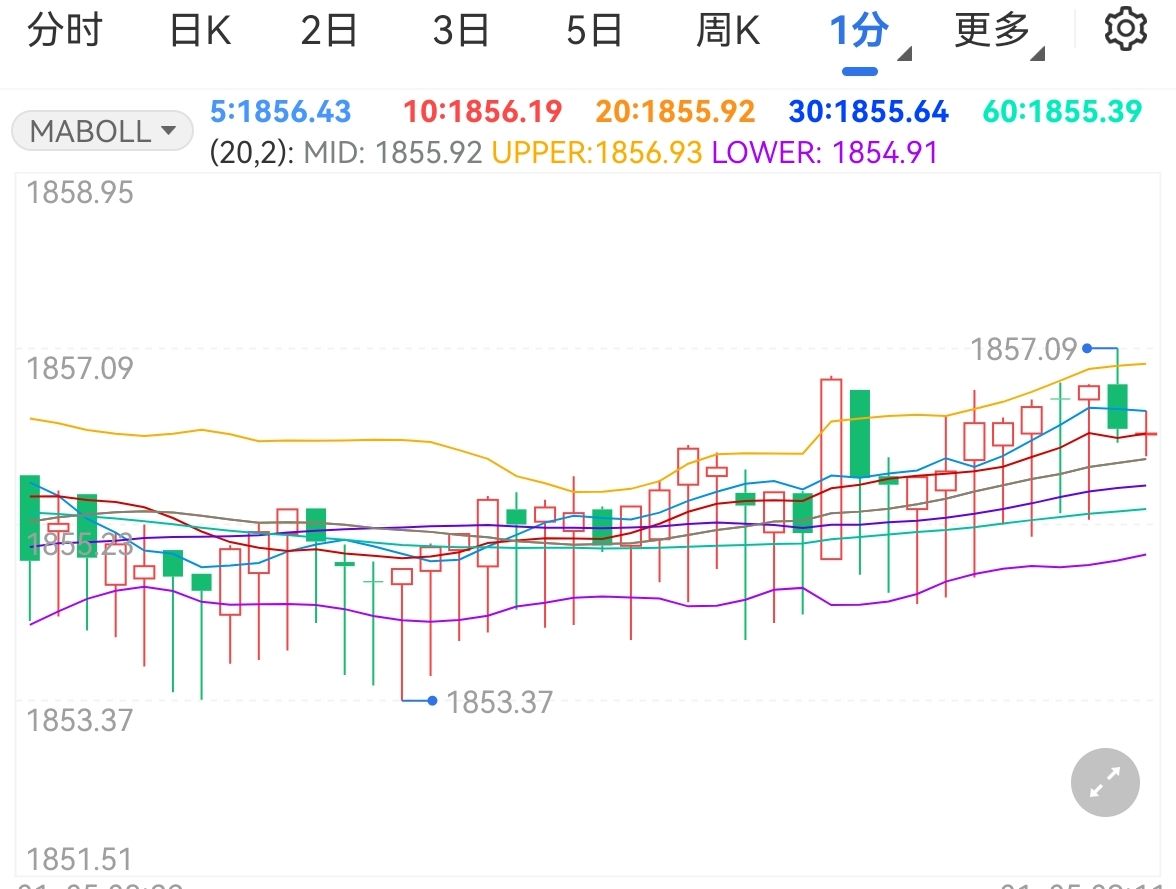The width and height of the screenshot is (1176, 889).
Task: Open the 5日 chart tab
Action: click(x=594, y=31)
